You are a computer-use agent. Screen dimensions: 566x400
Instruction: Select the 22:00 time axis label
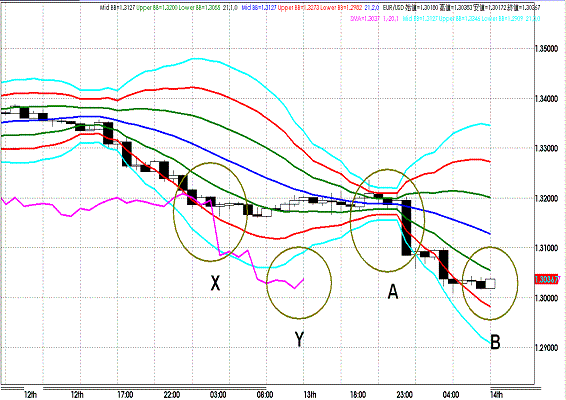pyautogui.click(x=172, y=395)
